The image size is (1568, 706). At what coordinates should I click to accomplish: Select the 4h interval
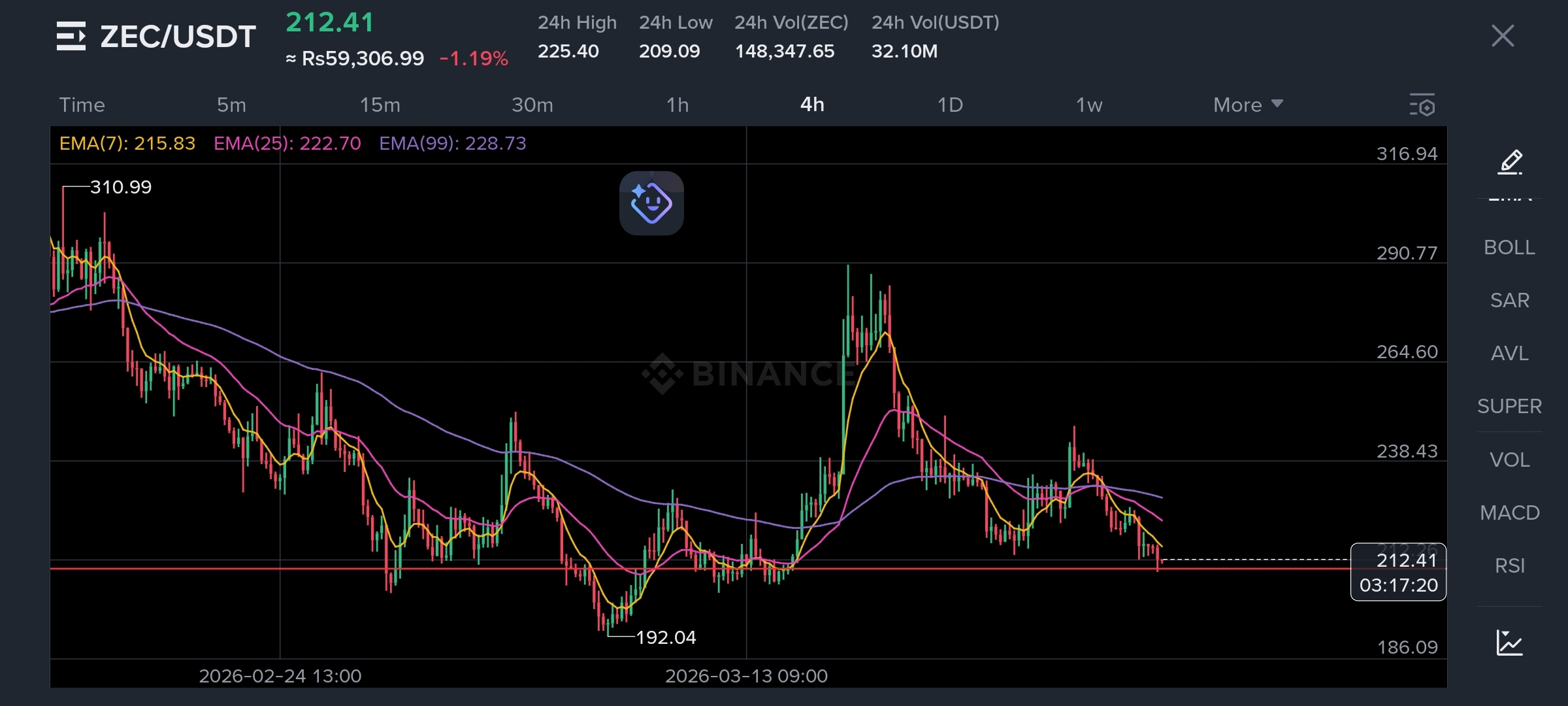pyautogui.click(x=812, y=105)
